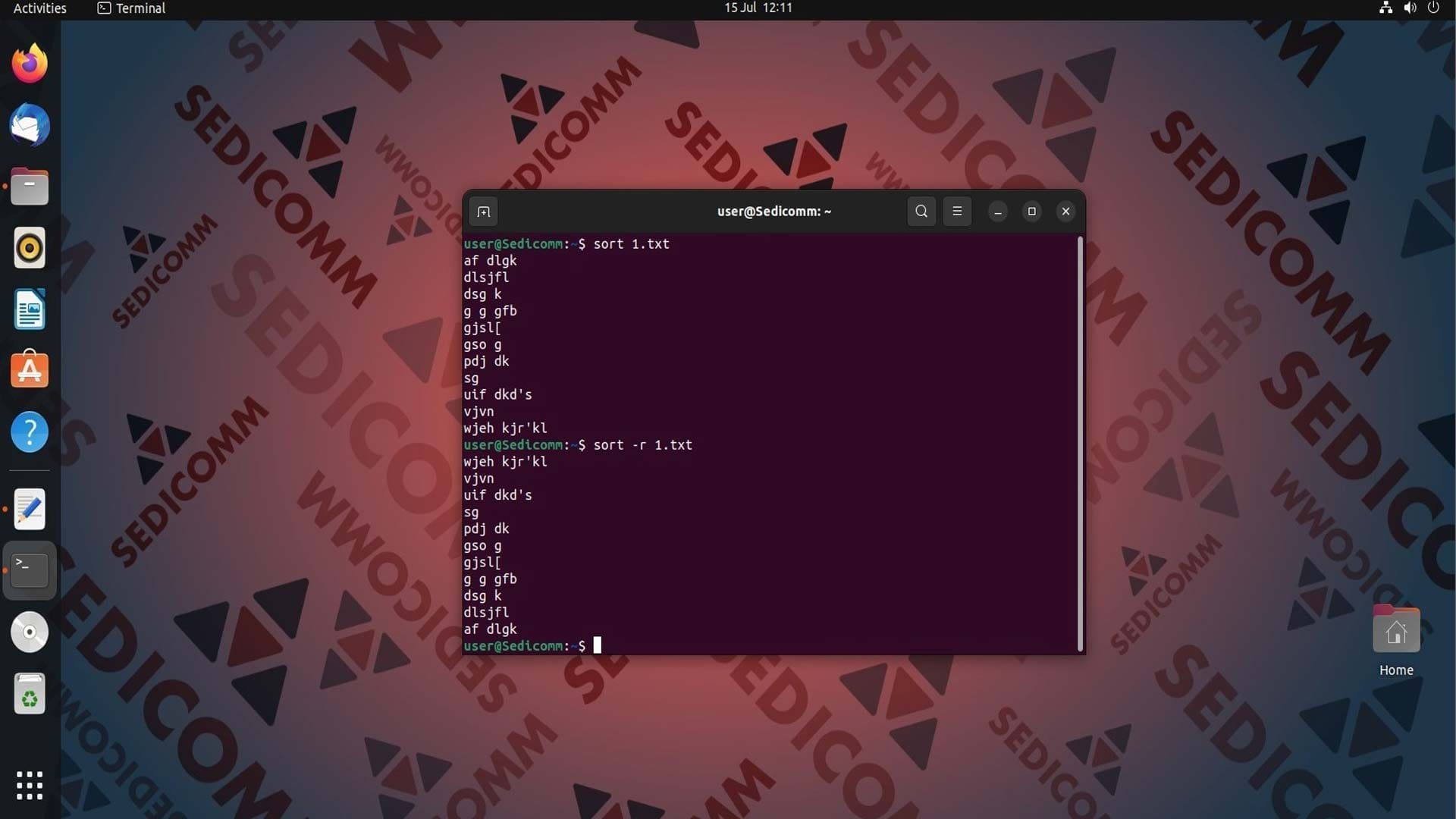Click the first 'uif dkd's' output line

[x=498, y=395]
